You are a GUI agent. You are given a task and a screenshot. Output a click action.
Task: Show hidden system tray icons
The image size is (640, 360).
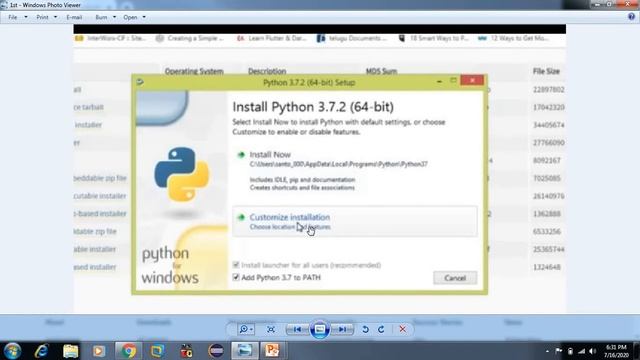[547, 351]
